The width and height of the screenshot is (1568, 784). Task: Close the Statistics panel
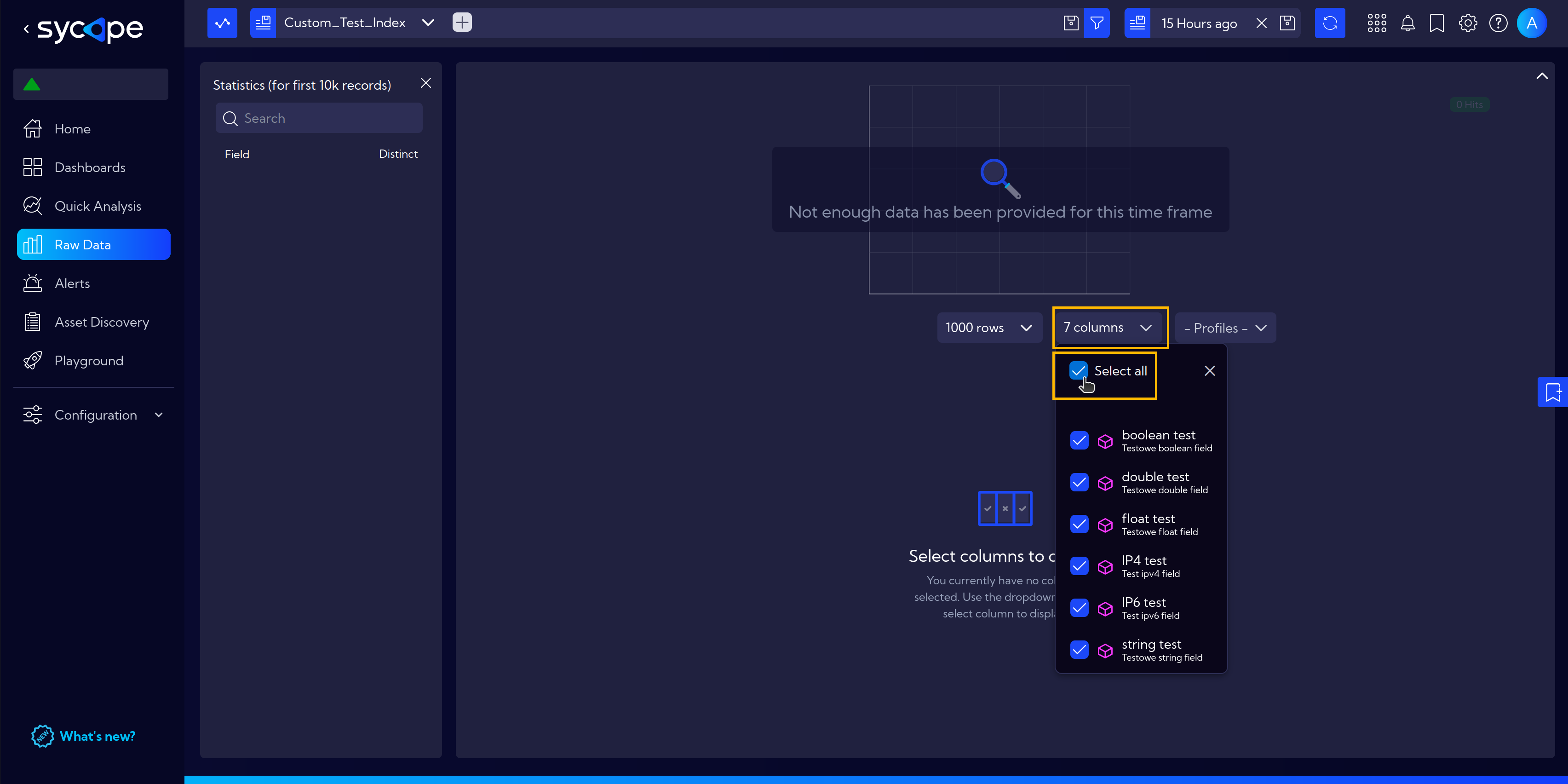[x=426, y=83]
